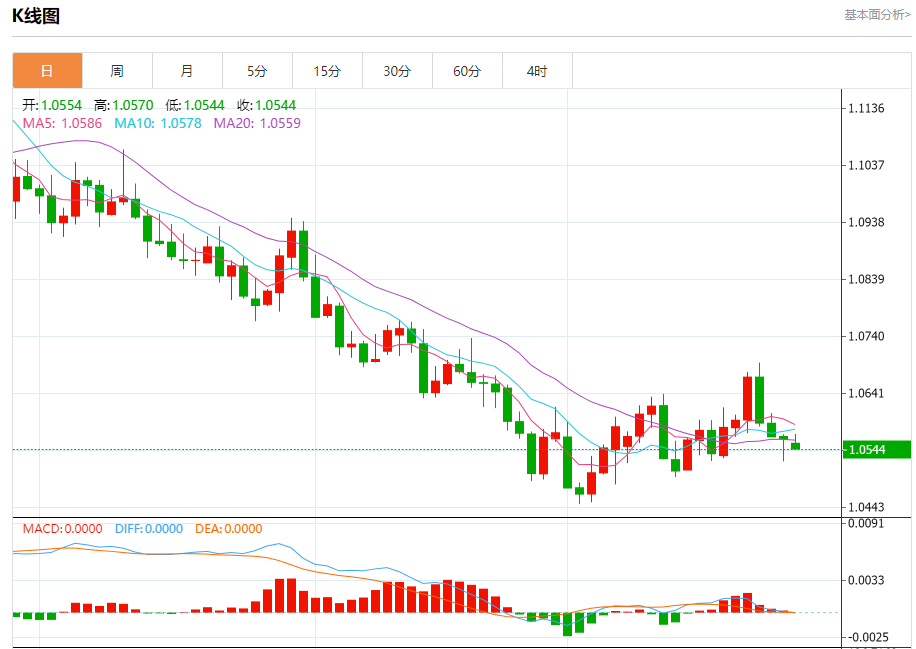This screenshot has width=916, height=649.
Task: Click the last green candlestick on the chart
Action: 796,446
